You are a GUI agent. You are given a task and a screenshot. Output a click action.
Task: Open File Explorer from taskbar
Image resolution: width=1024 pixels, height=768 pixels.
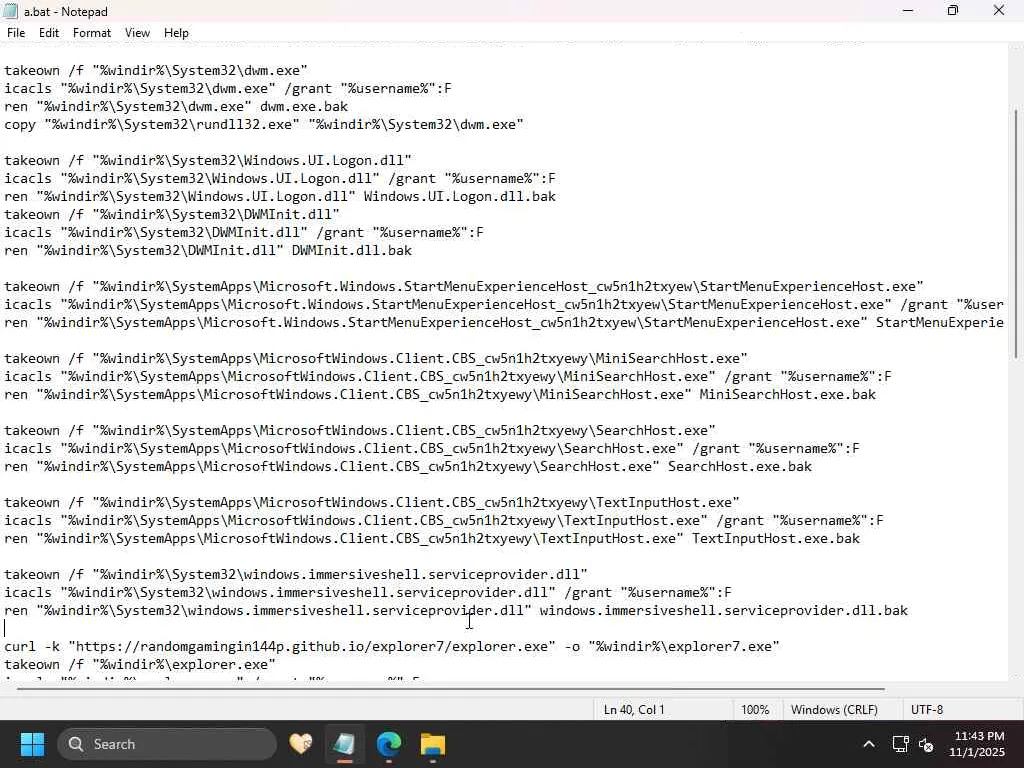click(432, 744)
